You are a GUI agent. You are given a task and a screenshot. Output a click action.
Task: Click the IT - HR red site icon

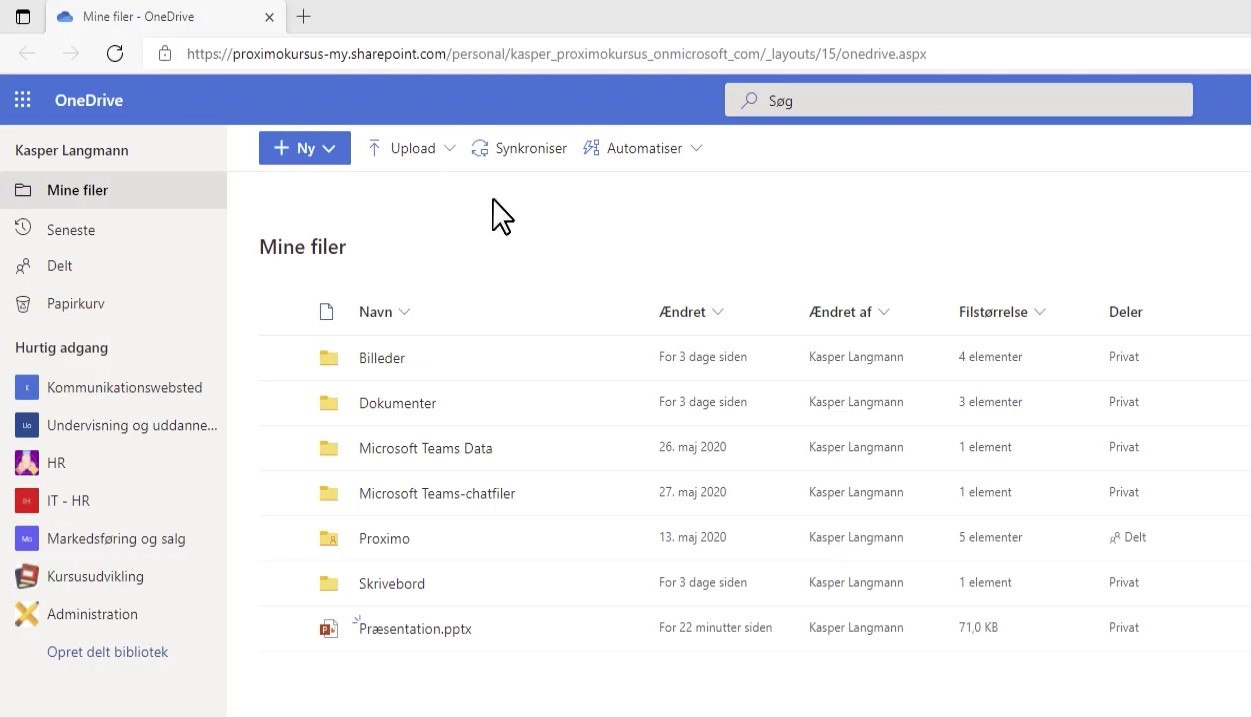click(x=27, y=500)
